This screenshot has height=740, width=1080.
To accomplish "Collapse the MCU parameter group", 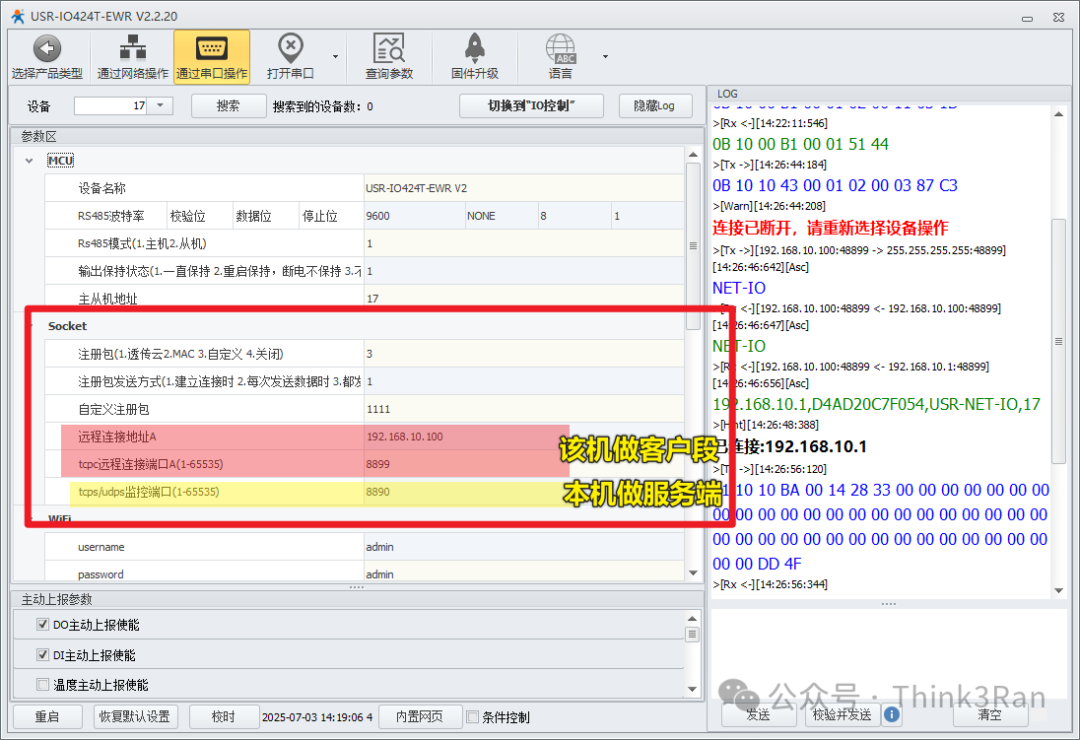I will click(x=29, y=161).
